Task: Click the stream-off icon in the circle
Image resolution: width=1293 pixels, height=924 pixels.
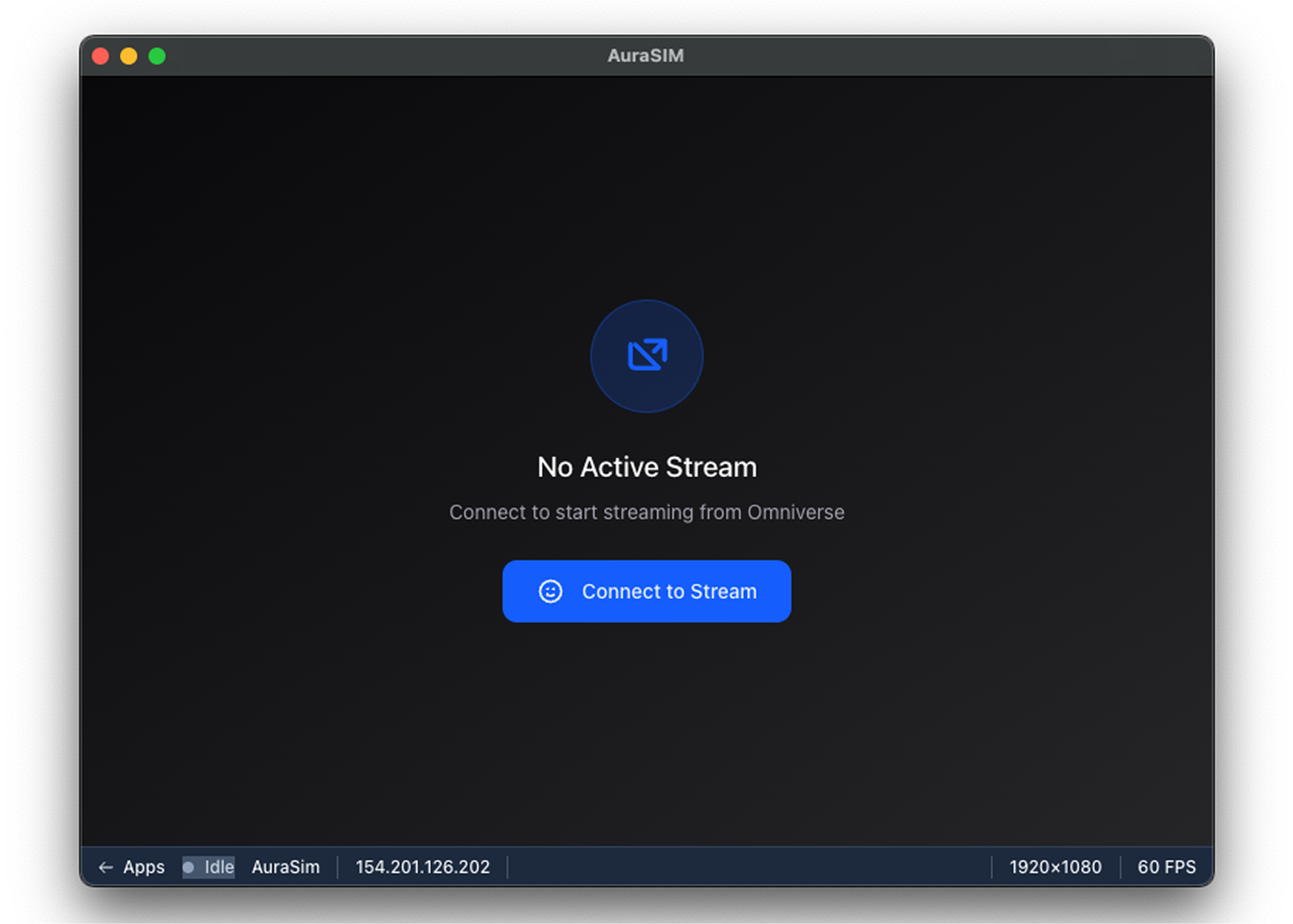Action: (x=647, y=356)
